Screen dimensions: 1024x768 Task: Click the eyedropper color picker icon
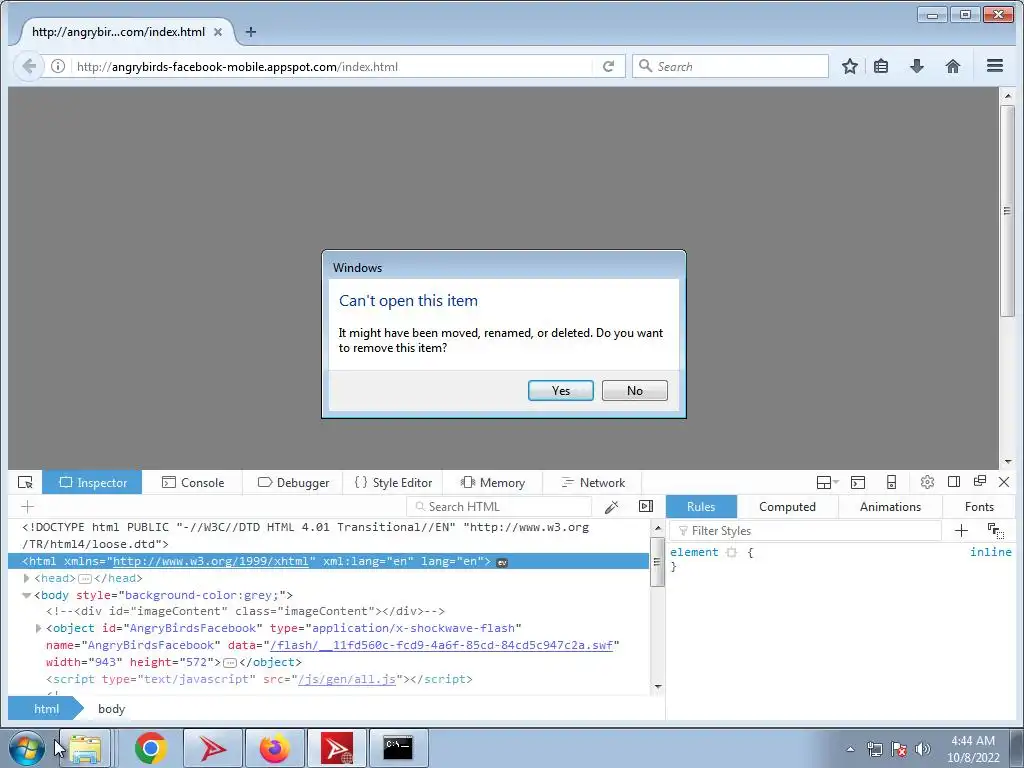point(612,507)
